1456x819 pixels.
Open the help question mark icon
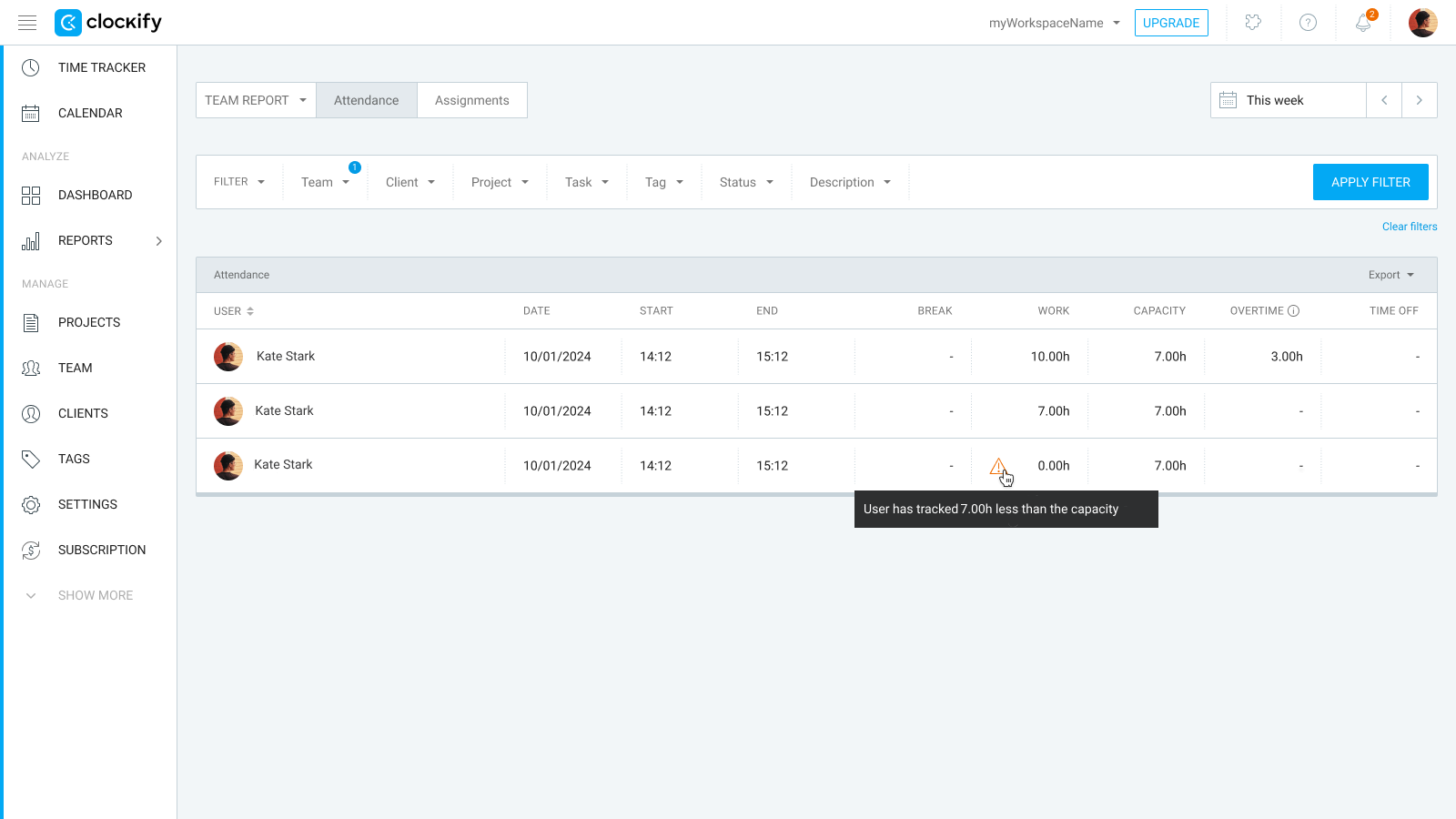[x=1308, y=23]
